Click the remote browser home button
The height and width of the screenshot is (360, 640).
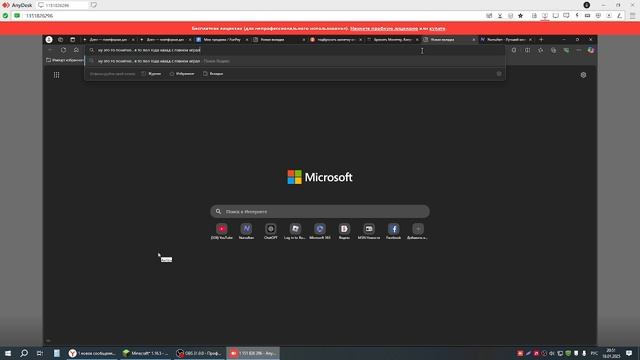(x=76, y=50)
